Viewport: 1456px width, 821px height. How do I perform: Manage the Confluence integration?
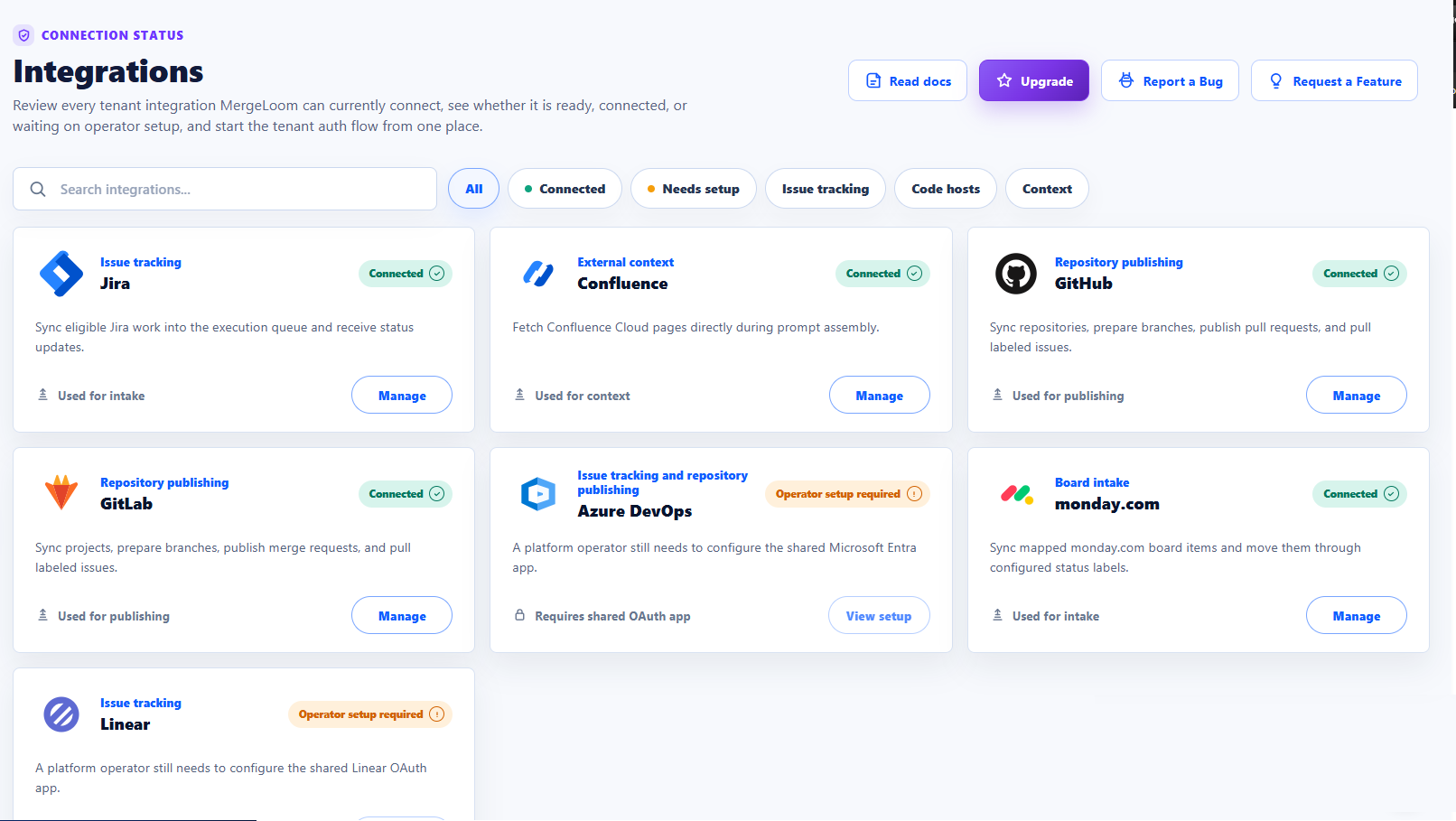[880, 395]
